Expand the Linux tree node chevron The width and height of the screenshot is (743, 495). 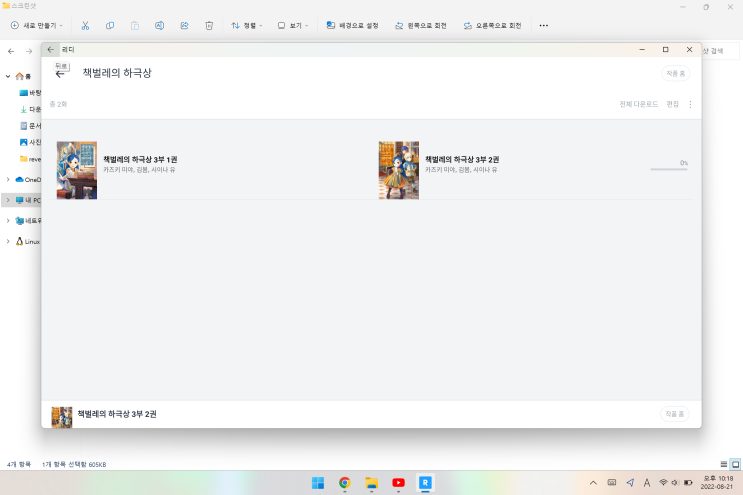(x=8, y=242)
